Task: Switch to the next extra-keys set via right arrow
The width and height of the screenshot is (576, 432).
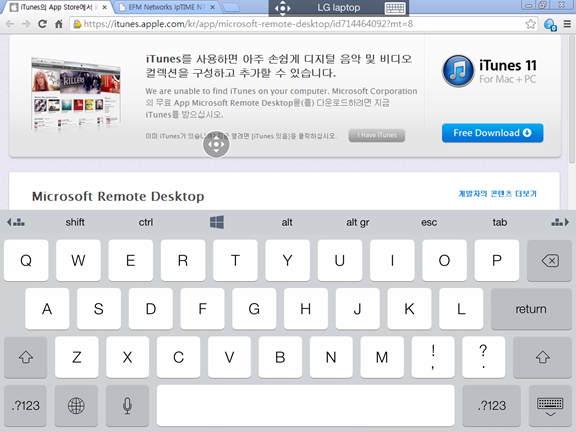Action: (560, 222)
